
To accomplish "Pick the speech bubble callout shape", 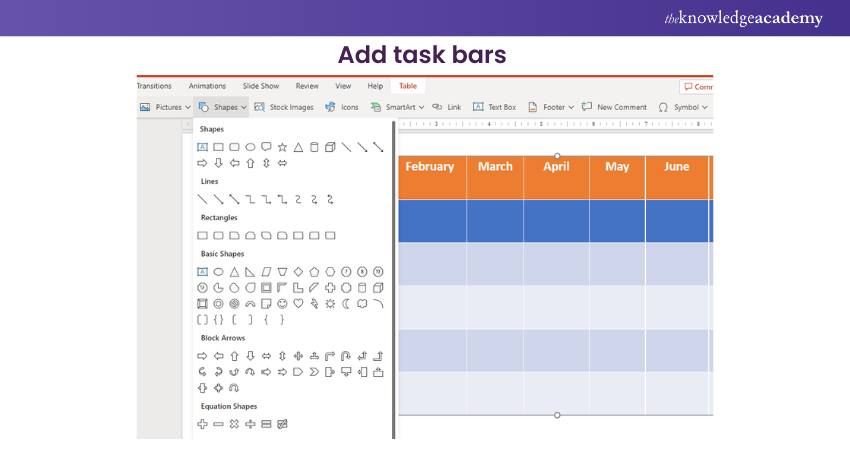I will click(266, 147).
